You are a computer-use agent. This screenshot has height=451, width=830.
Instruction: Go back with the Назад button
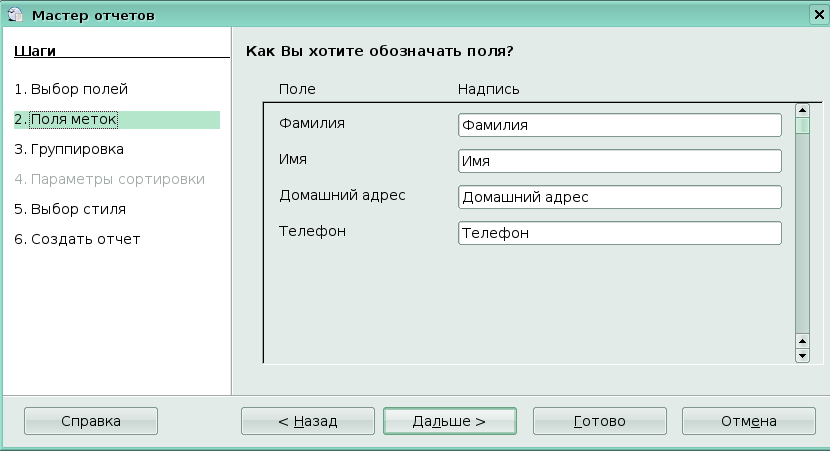coord(308,421)
